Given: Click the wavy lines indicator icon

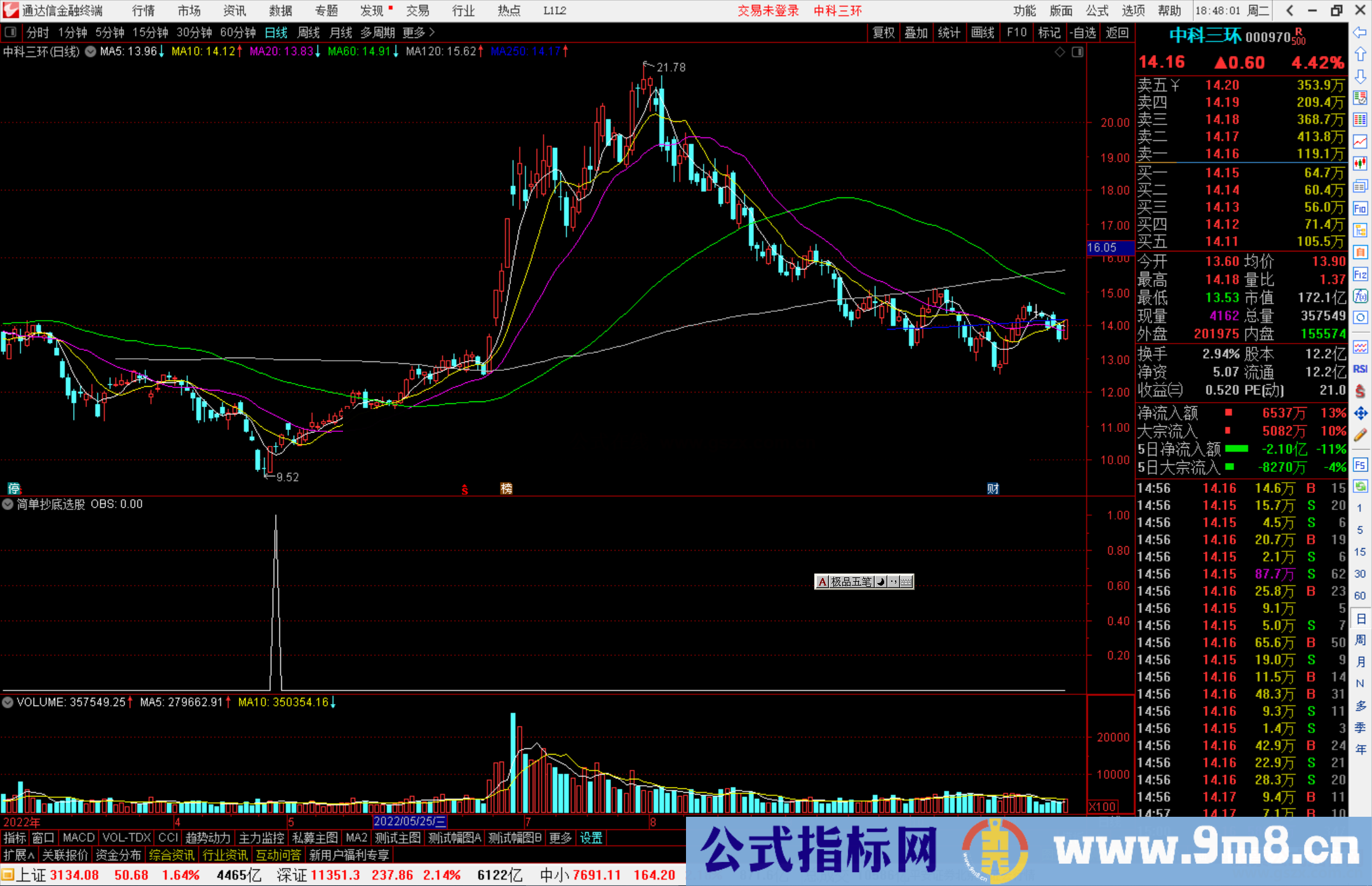Looking at the screenshot, I should [x=1360, y=347].
